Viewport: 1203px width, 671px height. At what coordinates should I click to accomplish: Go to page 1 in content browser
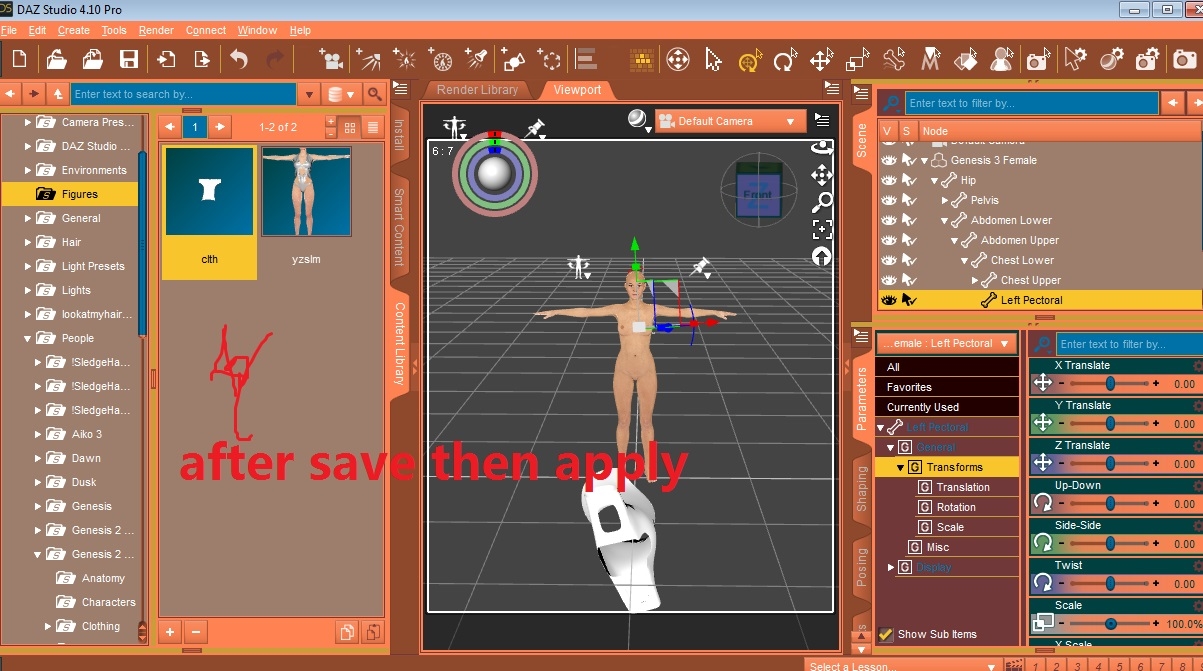click(195, 127)
